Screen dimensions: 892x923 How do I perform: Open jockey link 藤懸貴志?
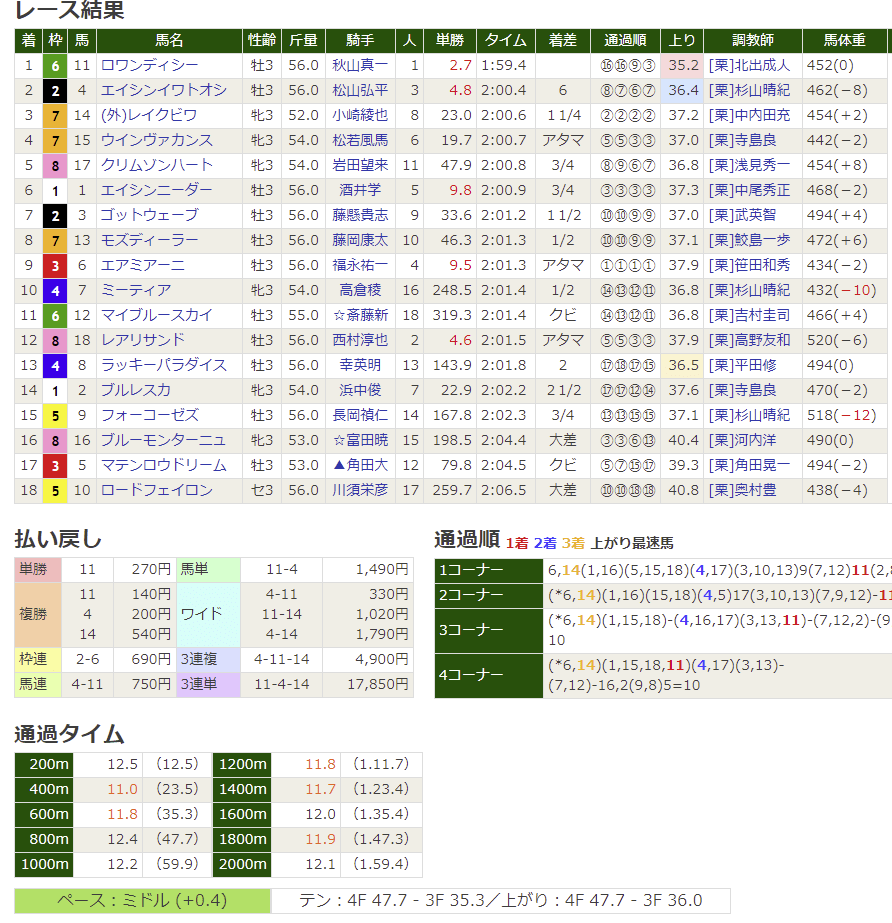(x=360, y=215)
